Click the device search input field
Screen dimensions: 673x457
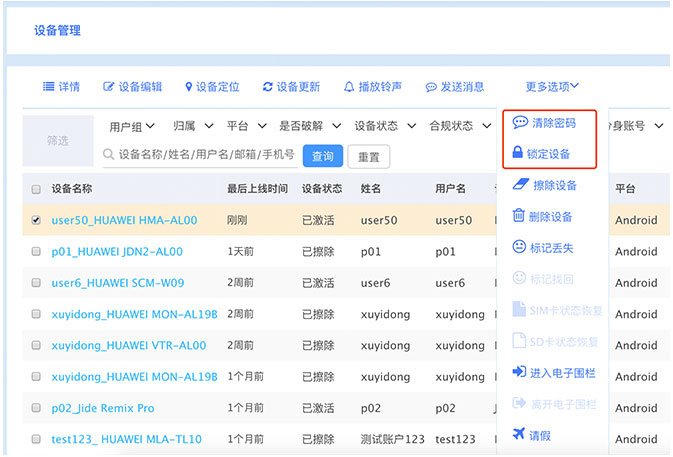pos(205,155)
